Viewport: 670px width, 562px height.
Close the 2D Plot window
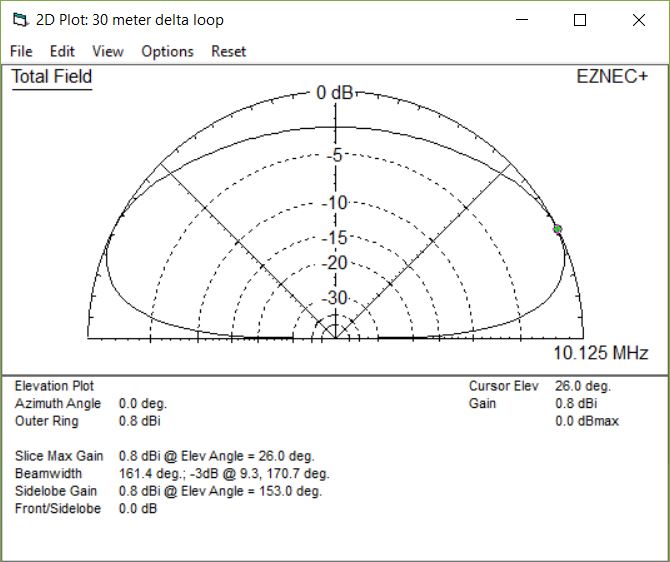pos(639,20)
